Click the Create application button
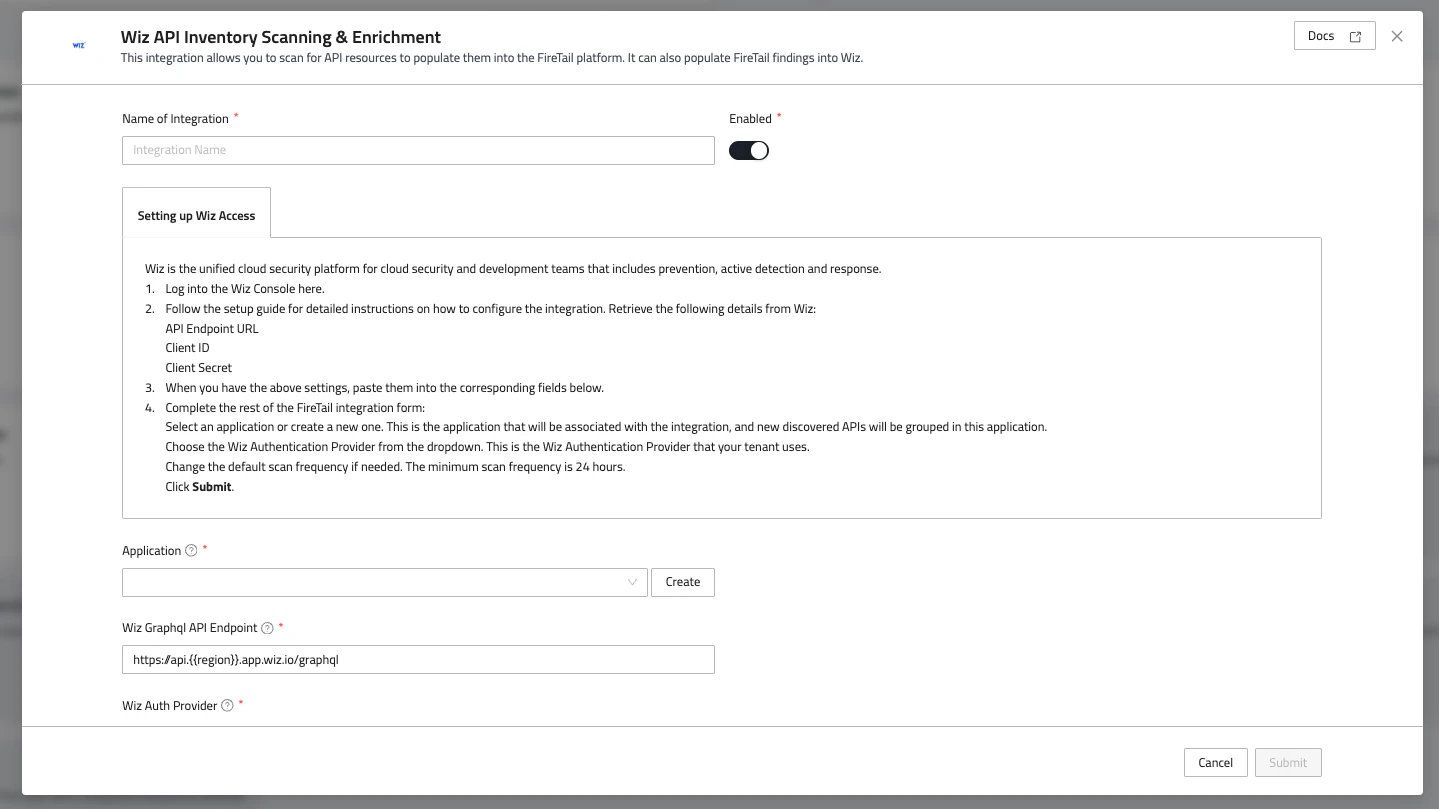 click(x=683, y=582)
